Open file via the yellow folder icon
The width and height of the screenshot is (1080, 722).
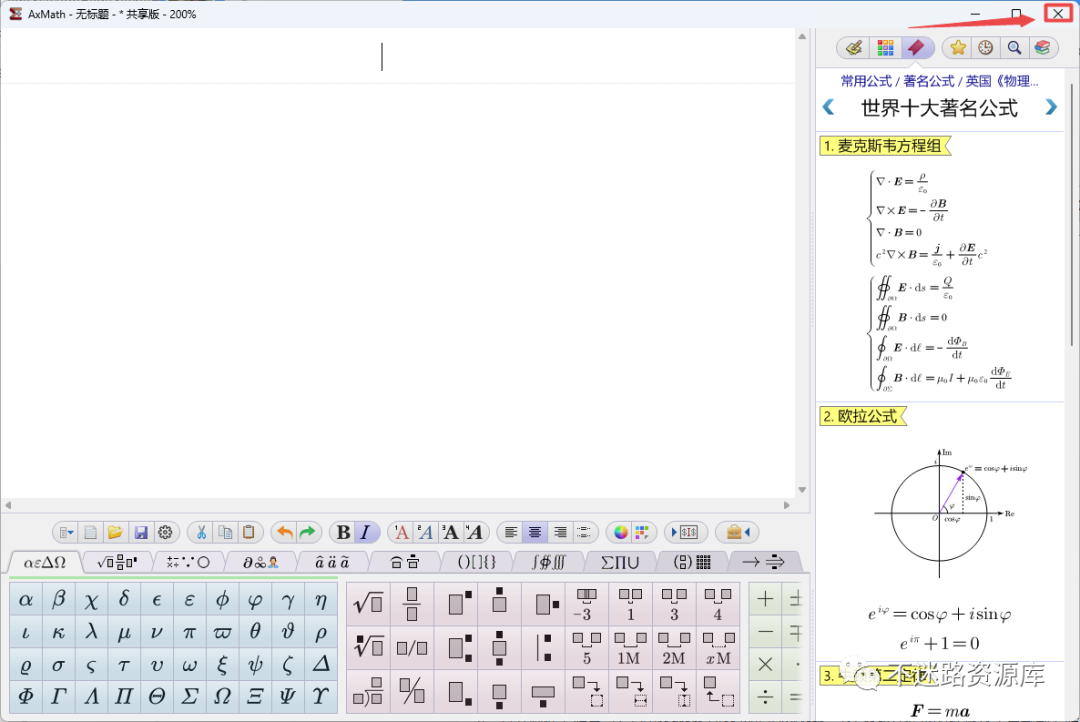click(x=115, y=532)
